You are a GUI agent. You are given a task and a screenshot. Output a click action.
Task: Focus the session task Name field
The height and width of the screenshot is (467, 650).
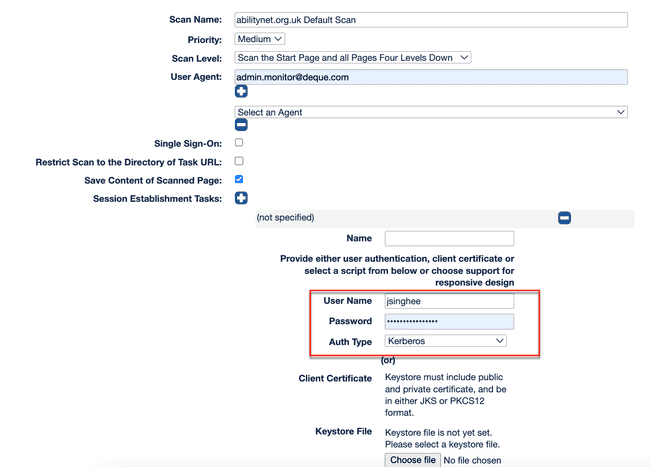click(449, 238)
